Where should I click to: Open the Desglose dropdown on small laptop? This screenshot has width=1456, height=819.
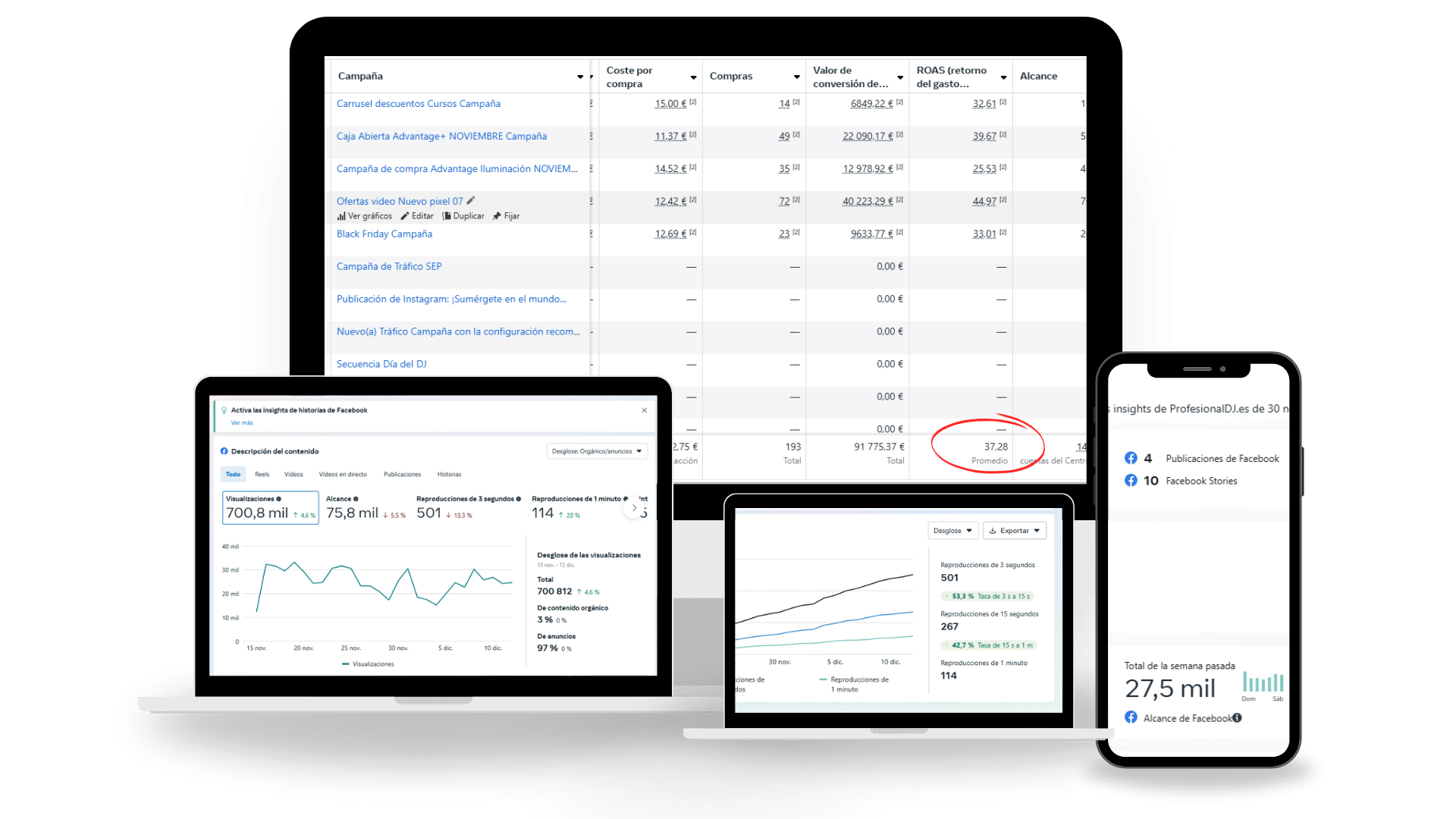coord(953,531)
